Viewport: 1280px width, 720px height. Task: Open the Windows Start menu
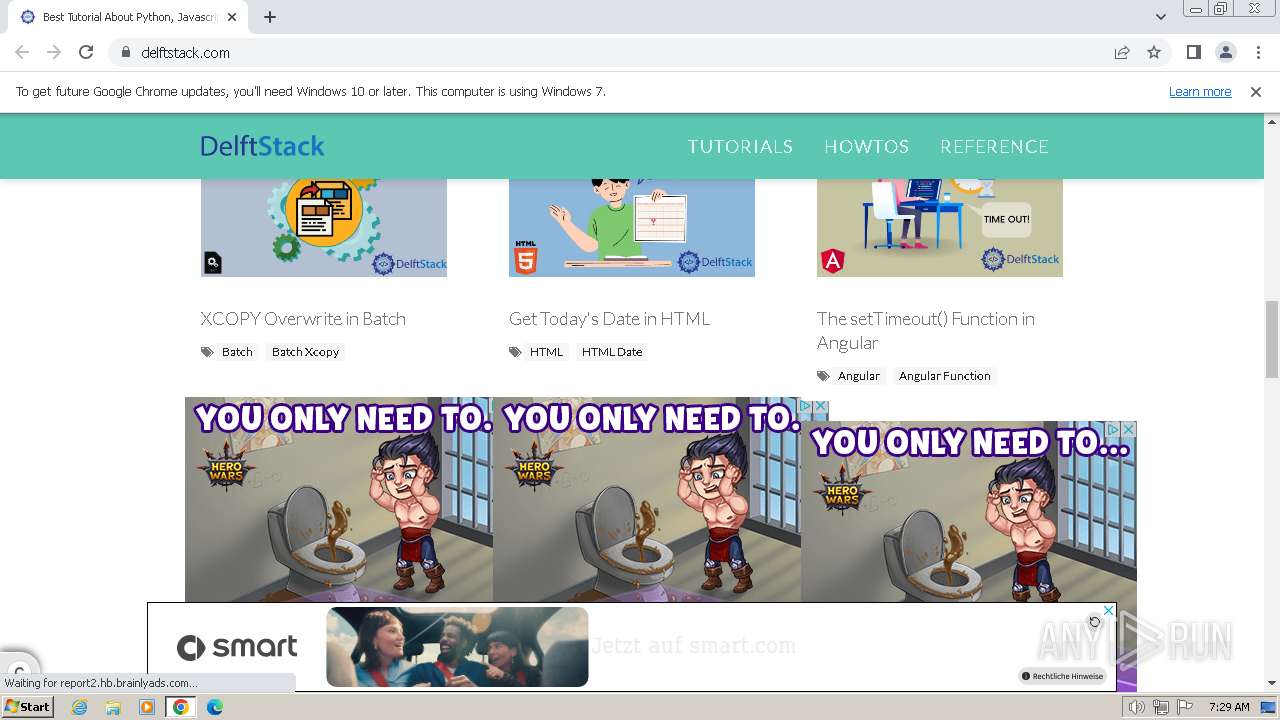point(28,706)
